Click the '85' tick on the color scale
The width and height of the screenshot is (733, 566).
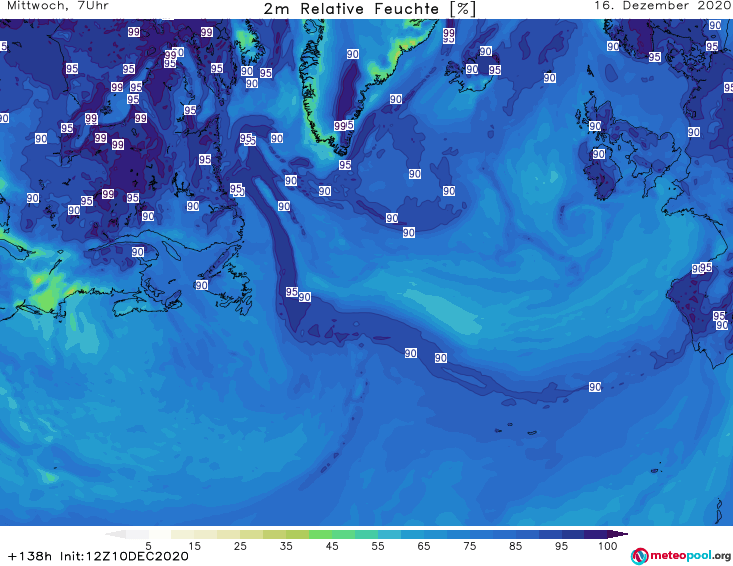click(x=516, y=546)
